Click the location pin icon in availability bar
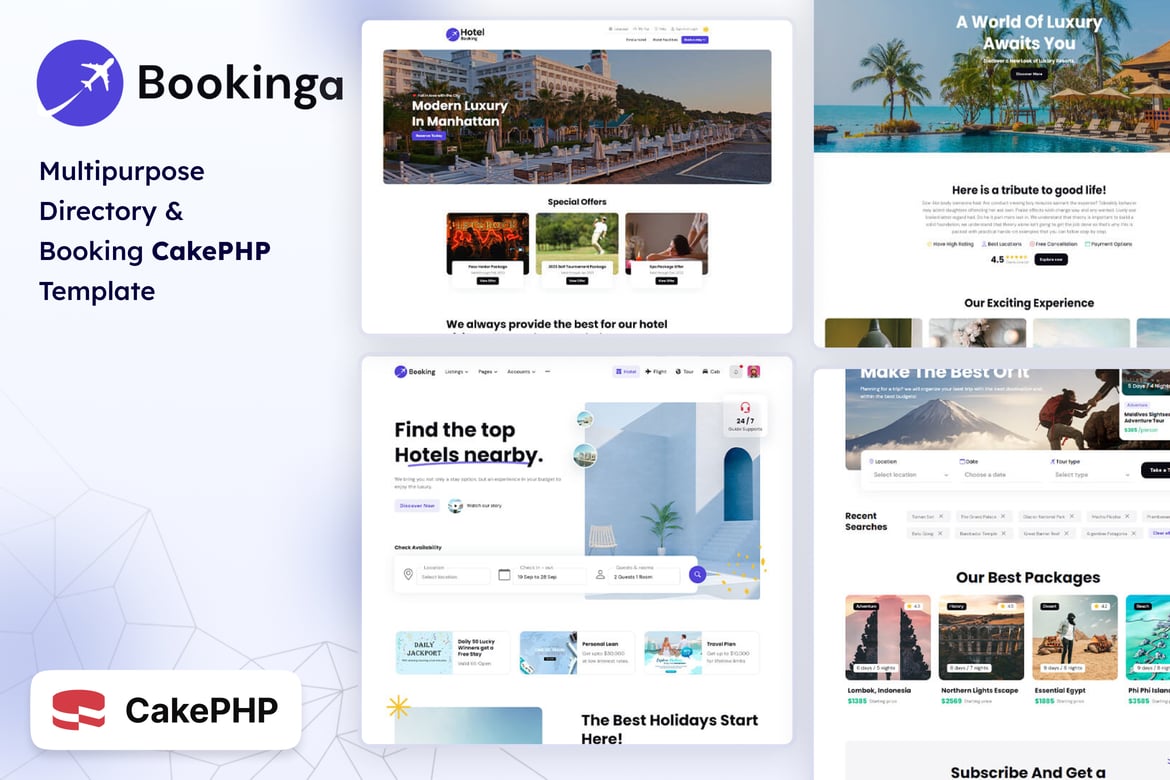 [408, 574]
